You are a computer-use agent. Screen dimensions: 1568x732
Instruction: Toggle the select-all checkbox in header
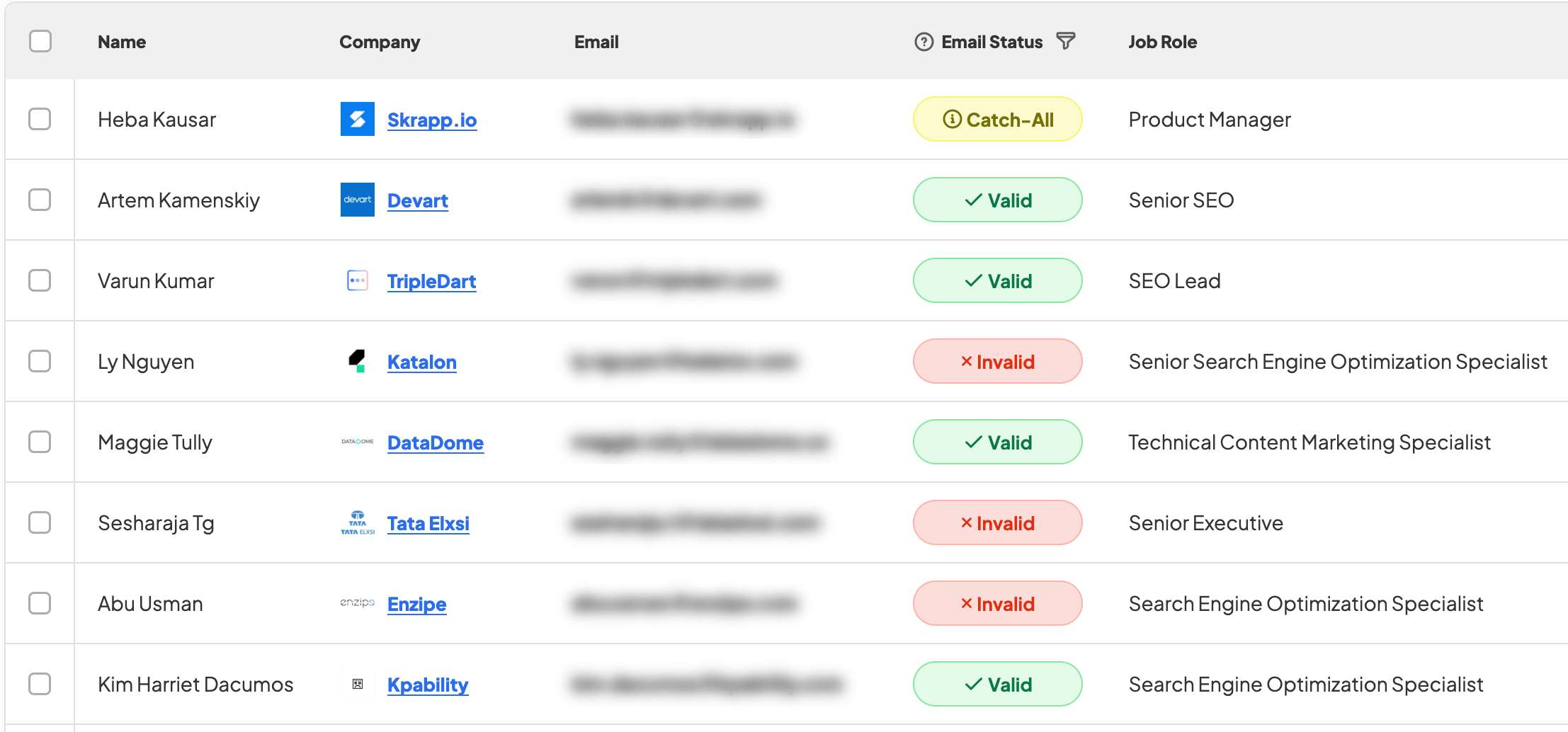point(40,41)
